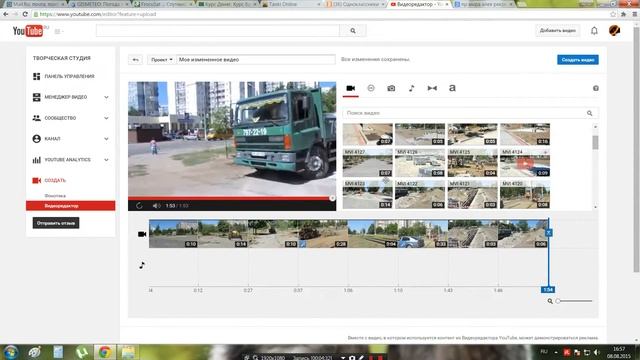This screenshot has height=360, width=640.
Task: Click the red player progress bar
Action: click(232, 198)
